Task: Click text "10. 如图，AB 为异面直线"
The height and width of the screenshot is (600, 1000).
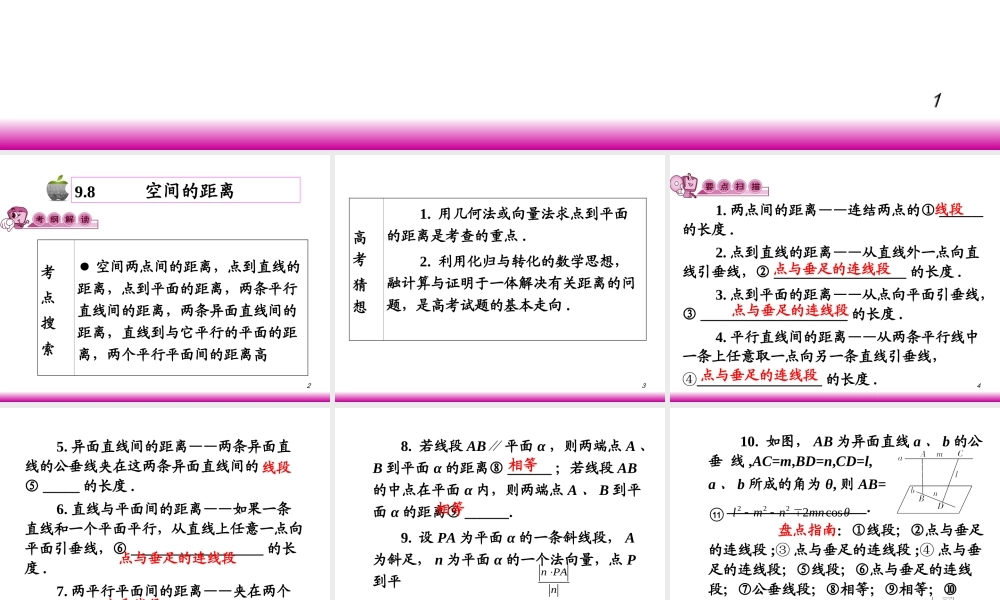Action: [825, 441]
